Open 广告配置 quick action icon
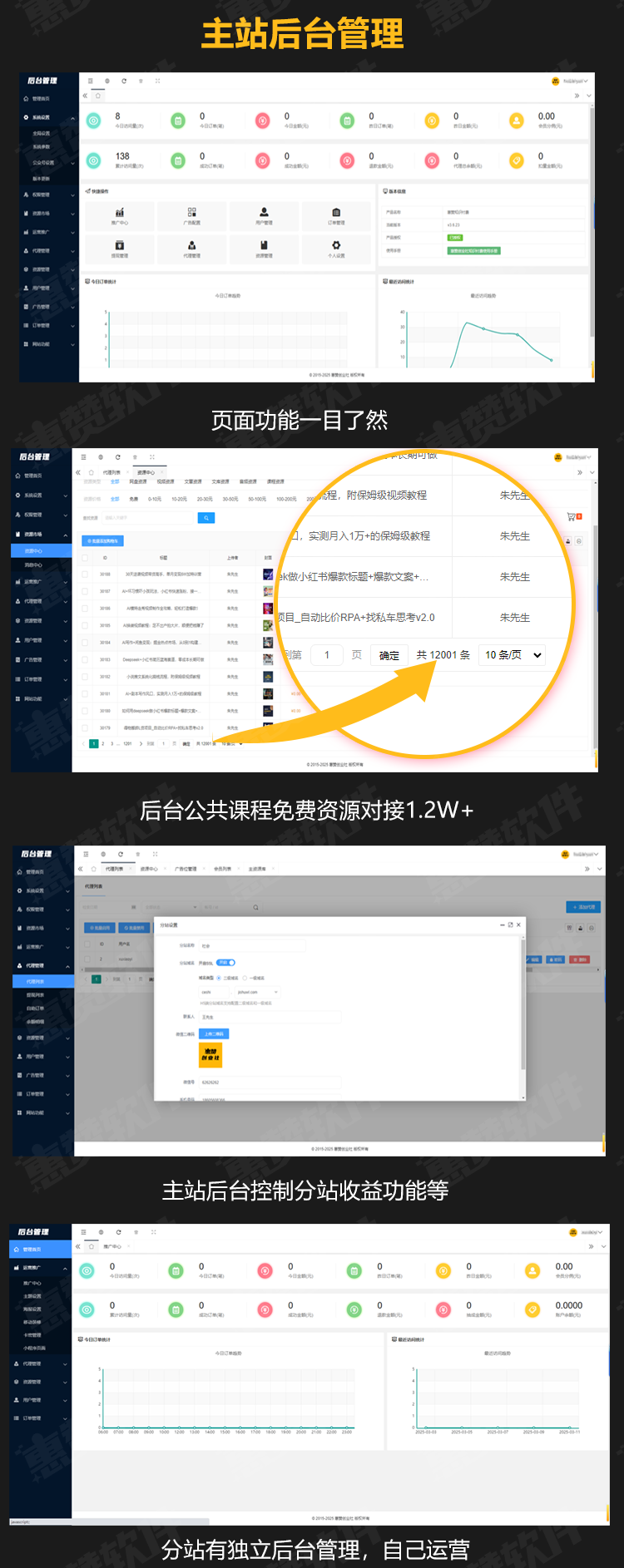Viewport: 624px width, 1568px height. [192, 214]
